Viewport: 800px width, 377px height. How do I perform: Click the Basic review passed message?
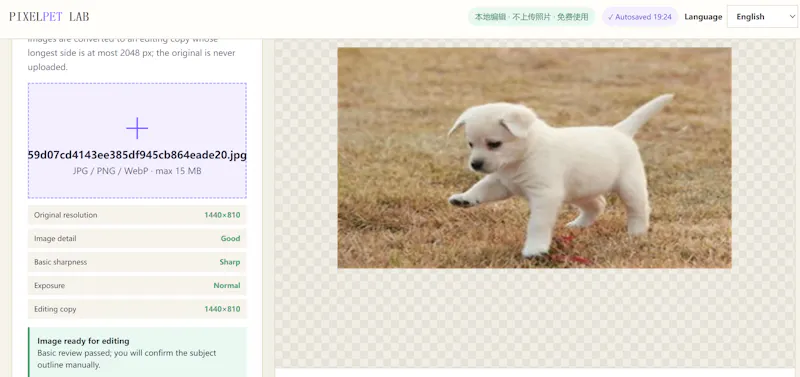(x=127, y=359)
